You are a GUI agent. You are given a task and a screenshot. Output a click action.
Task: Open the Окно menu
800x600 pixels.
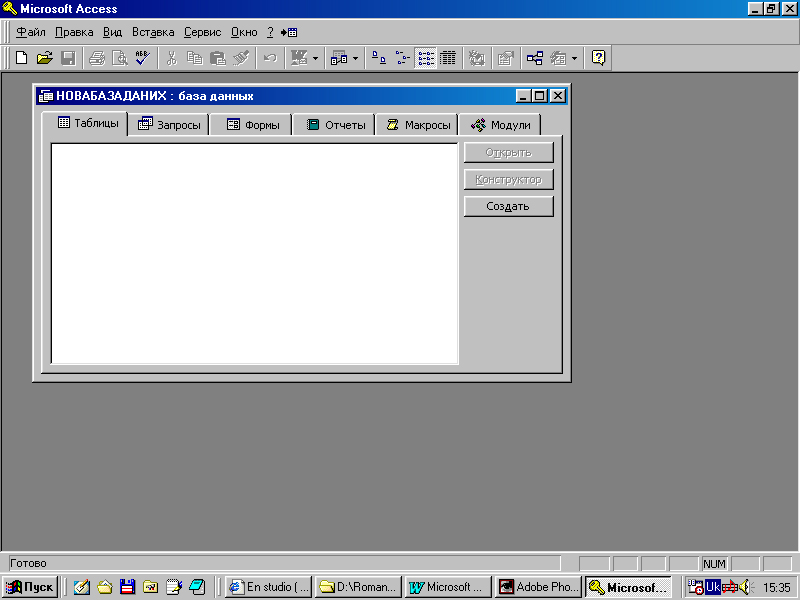(x=244, y=32)
